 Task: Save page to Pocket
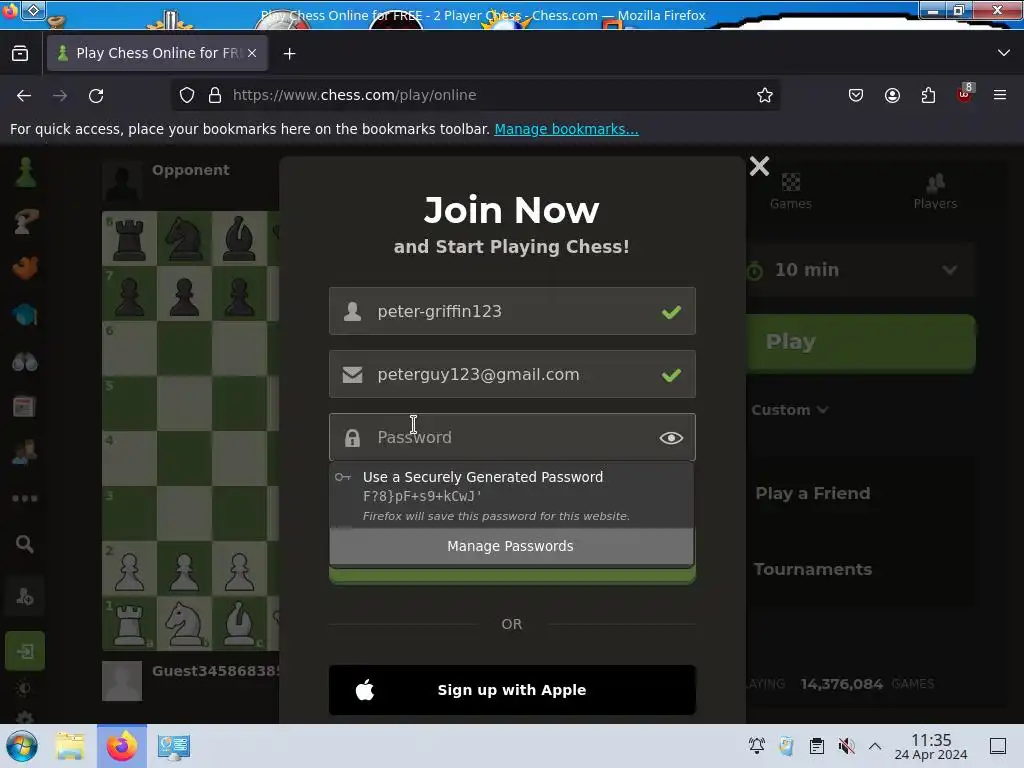pyautogui.click(x=856, y=95)
